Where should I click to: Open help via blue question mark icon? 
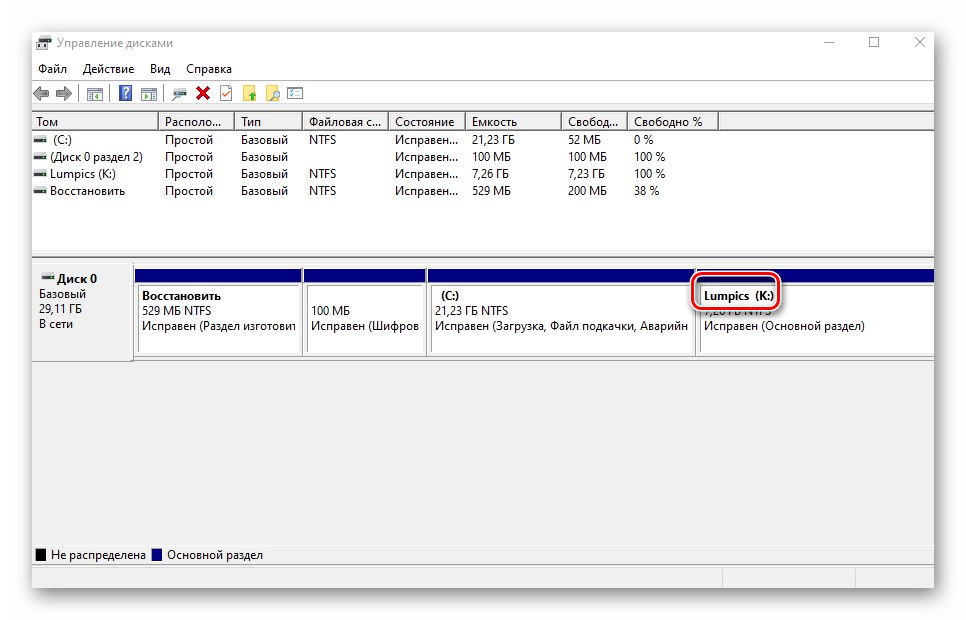tap(126, 94)
